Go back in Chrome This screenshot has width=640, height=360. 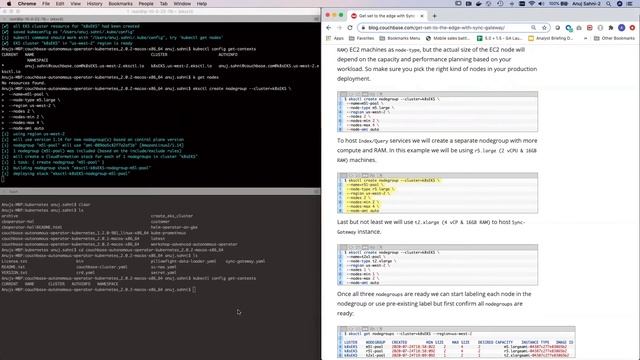click(x=329, y=27)
